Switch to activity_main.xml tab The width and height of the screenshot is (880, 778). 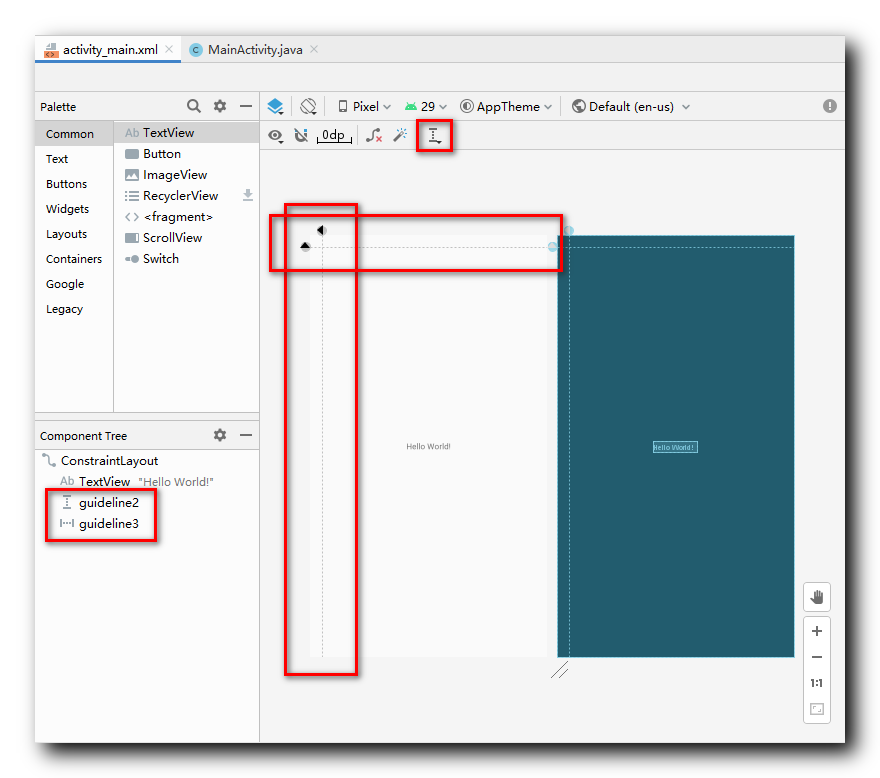110,49
